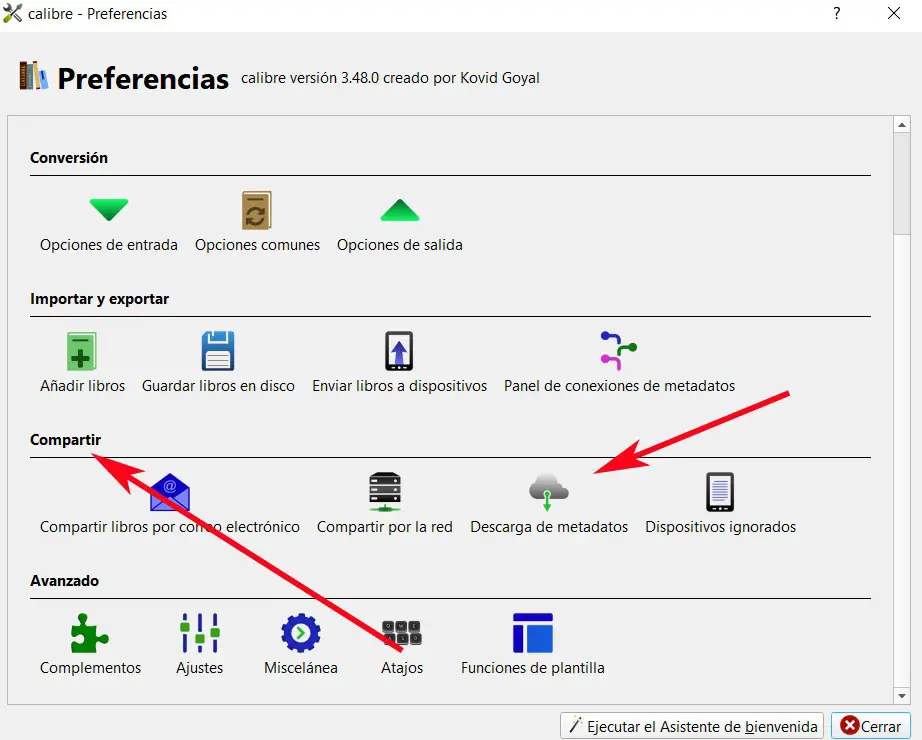This screenshot has width=922, height=740.
Task: Click calibre versión 3.48.0 text
Action: tap(390, 78)
